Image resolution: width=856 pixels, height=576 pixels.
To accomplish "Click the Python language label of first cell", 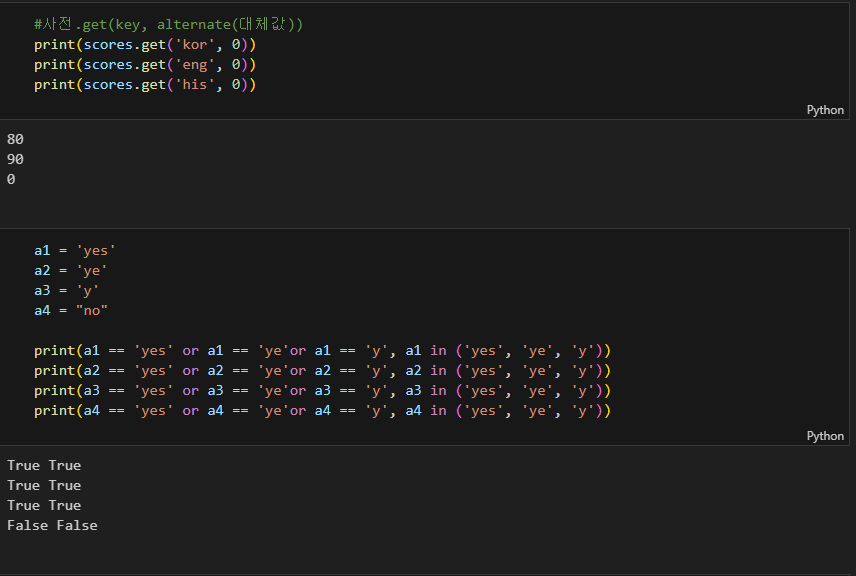I will coord(825,110).
